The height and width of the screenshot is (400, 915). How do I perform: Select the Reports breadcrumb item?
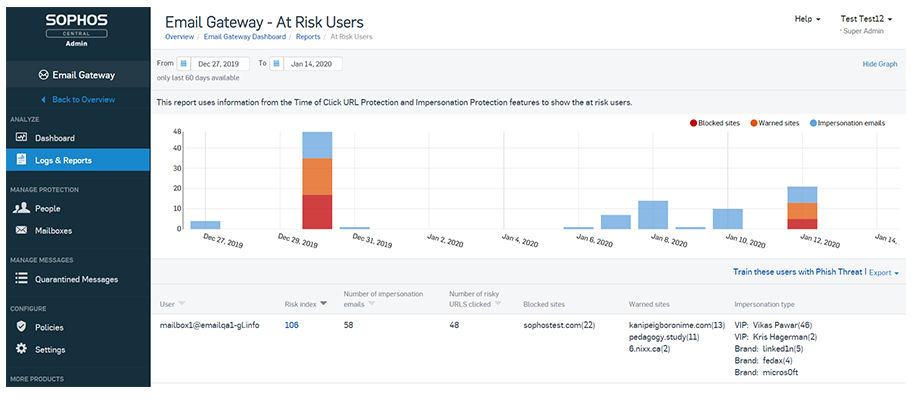310,36
